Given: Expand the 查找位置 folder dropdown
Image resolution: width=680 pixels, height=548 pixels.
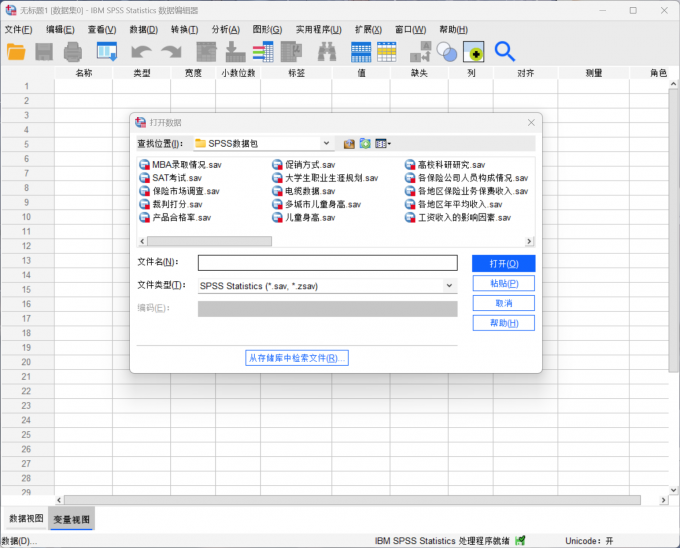Looking at the screenshot, I should pyautogui.click(x=327, y=144).
